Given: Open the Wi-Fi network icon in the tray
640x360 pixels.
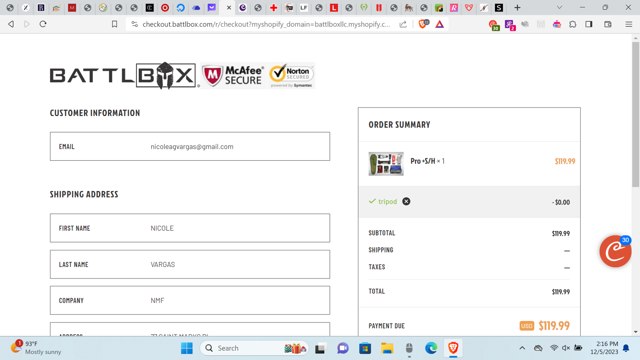Looking at the screenshot, I should point(554,348).
